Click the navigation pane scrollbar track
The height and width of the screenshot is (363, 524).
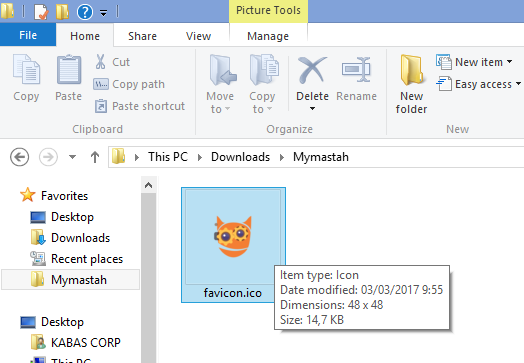[x=148, y=277]
